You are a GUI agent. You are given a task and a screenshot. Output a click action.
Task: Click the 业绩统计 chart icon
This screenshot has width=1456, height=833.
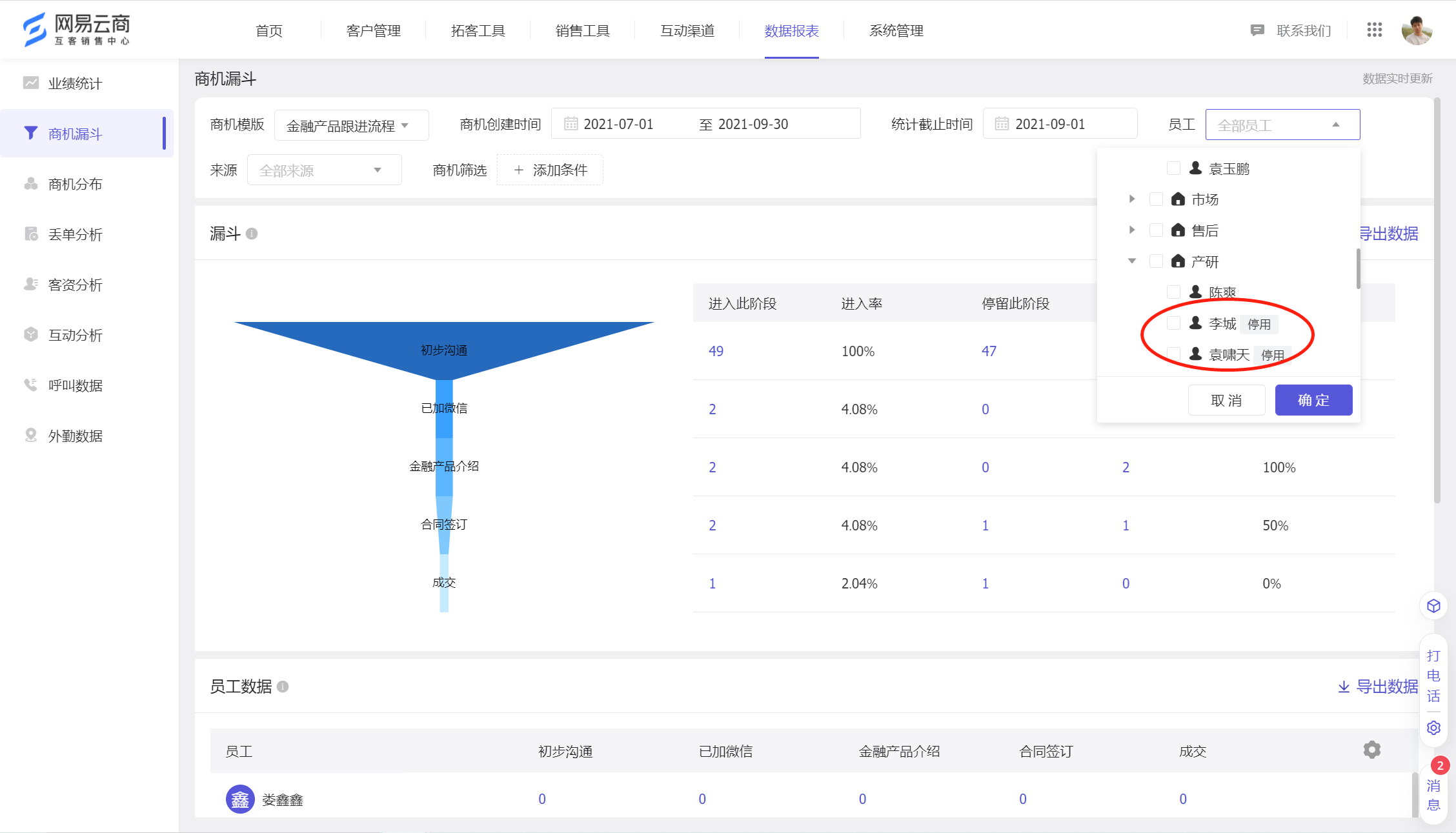31,83
